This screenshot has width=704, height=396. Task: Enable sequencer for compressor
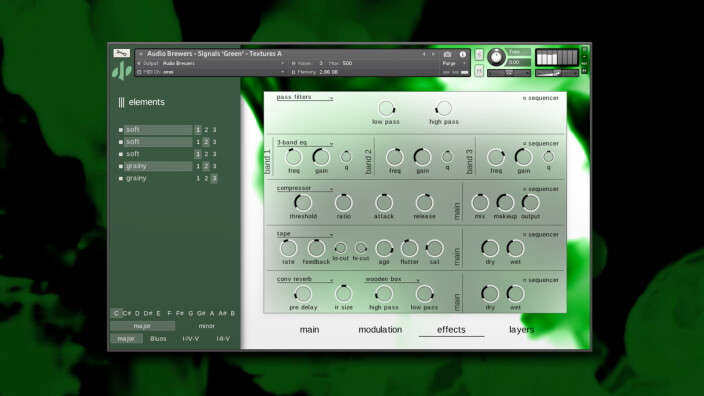[x=541, y=189]
